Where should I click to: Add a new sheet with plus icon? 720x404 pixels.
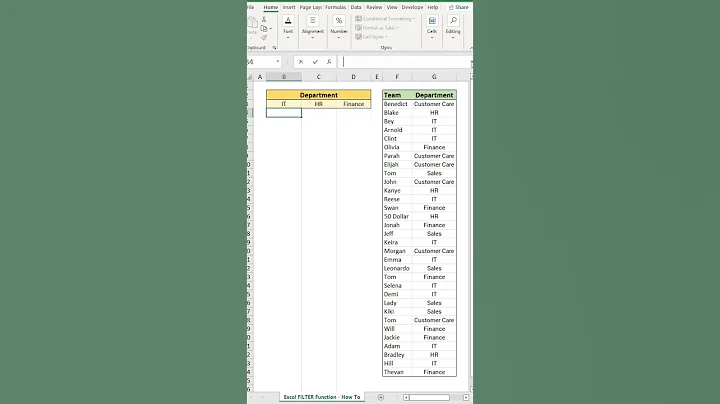pyautogui.click(x=381, y=397)
